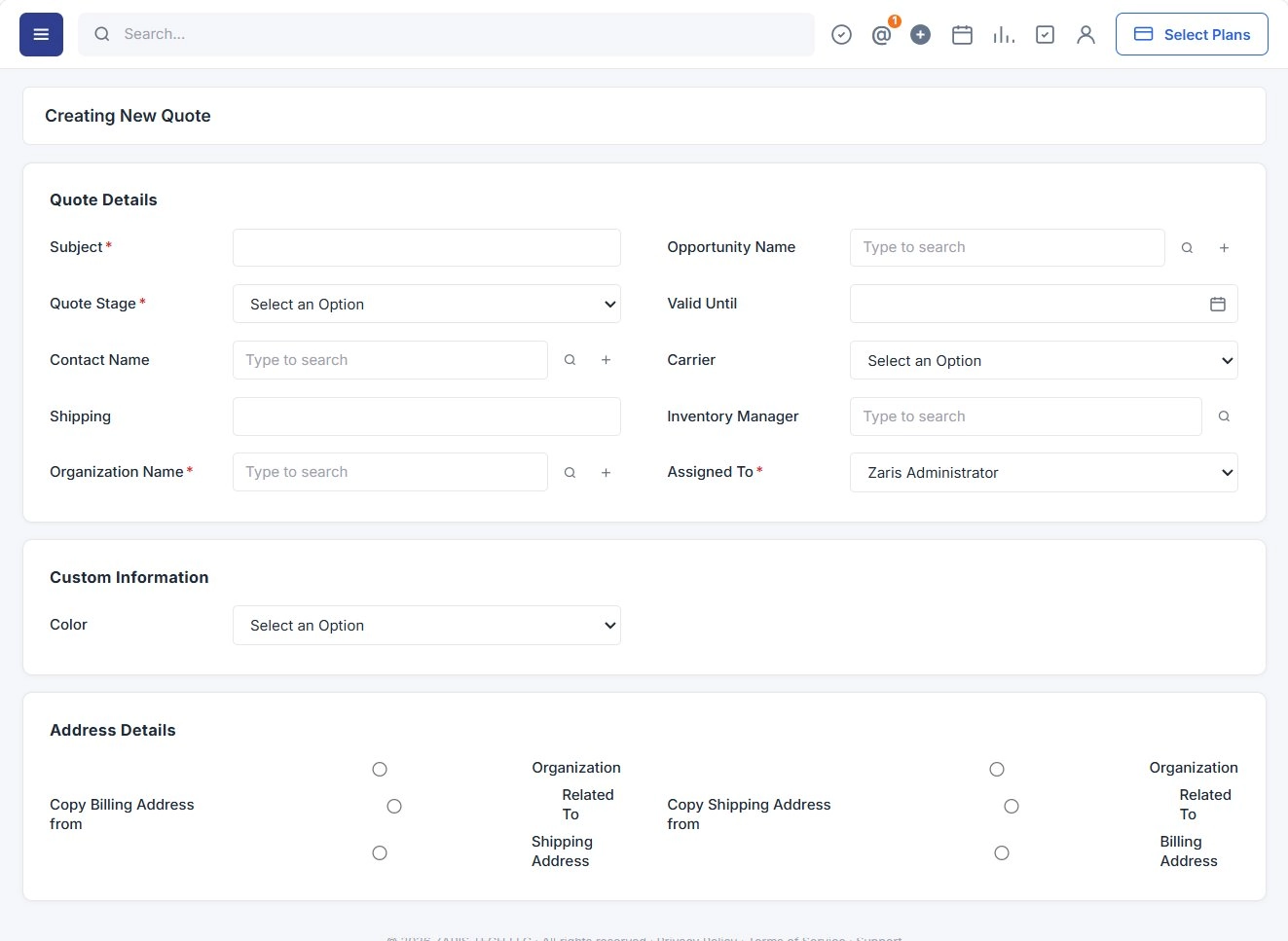This screenshot has width=1288, height=941.
Task: Select Billing Address radio for shipping copy
Action: [x=1002, y=852]
